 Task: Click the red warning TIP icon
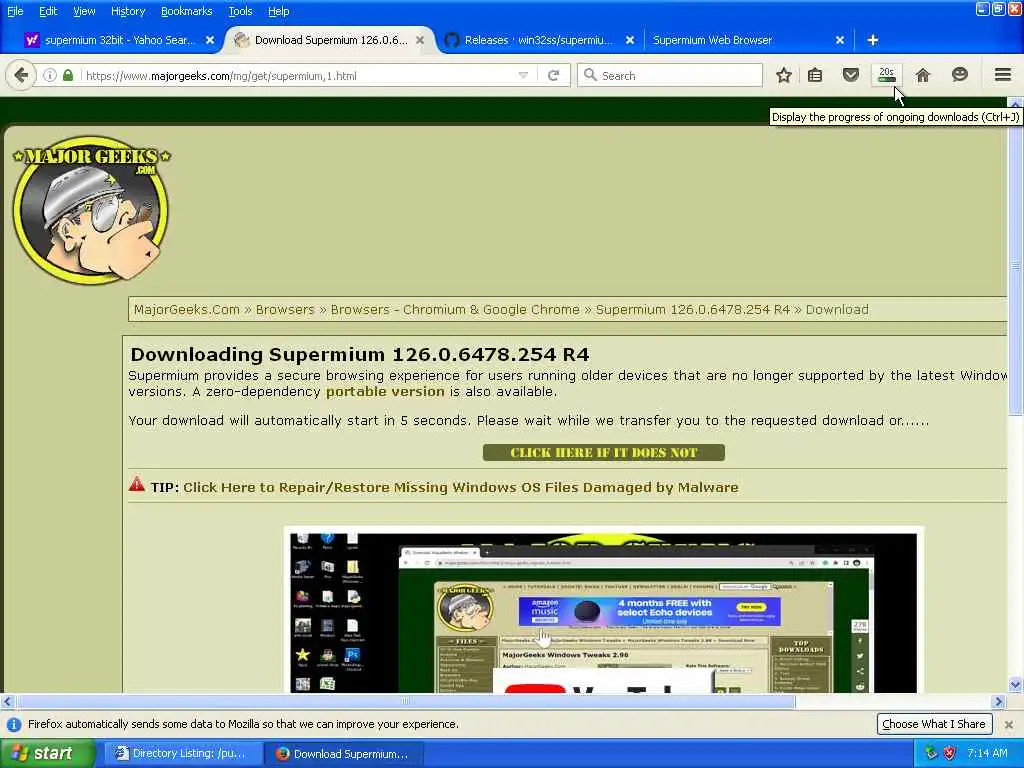(x=136, y=485)
